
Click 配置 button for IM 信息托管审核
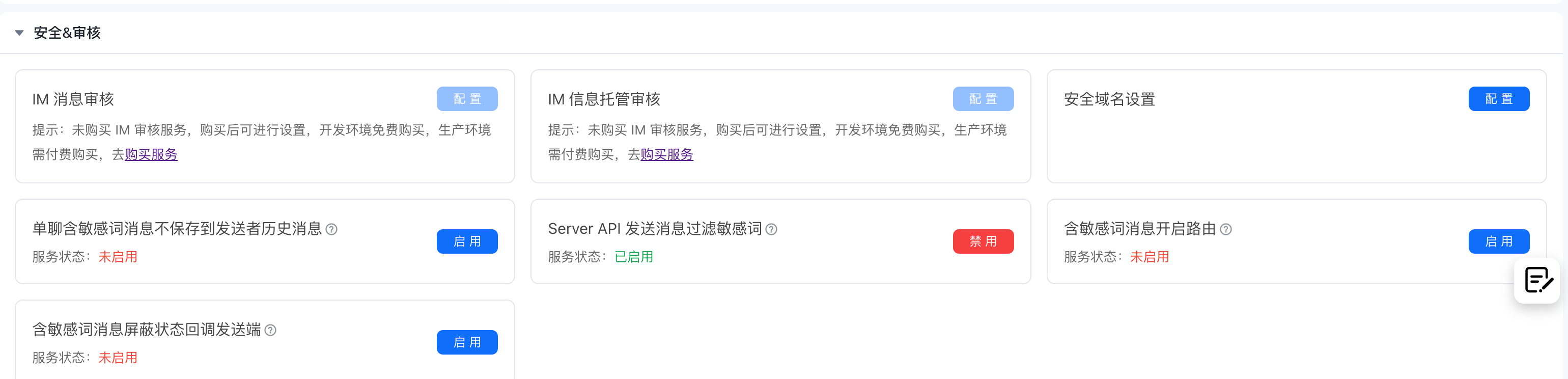[x=983, y=99]
